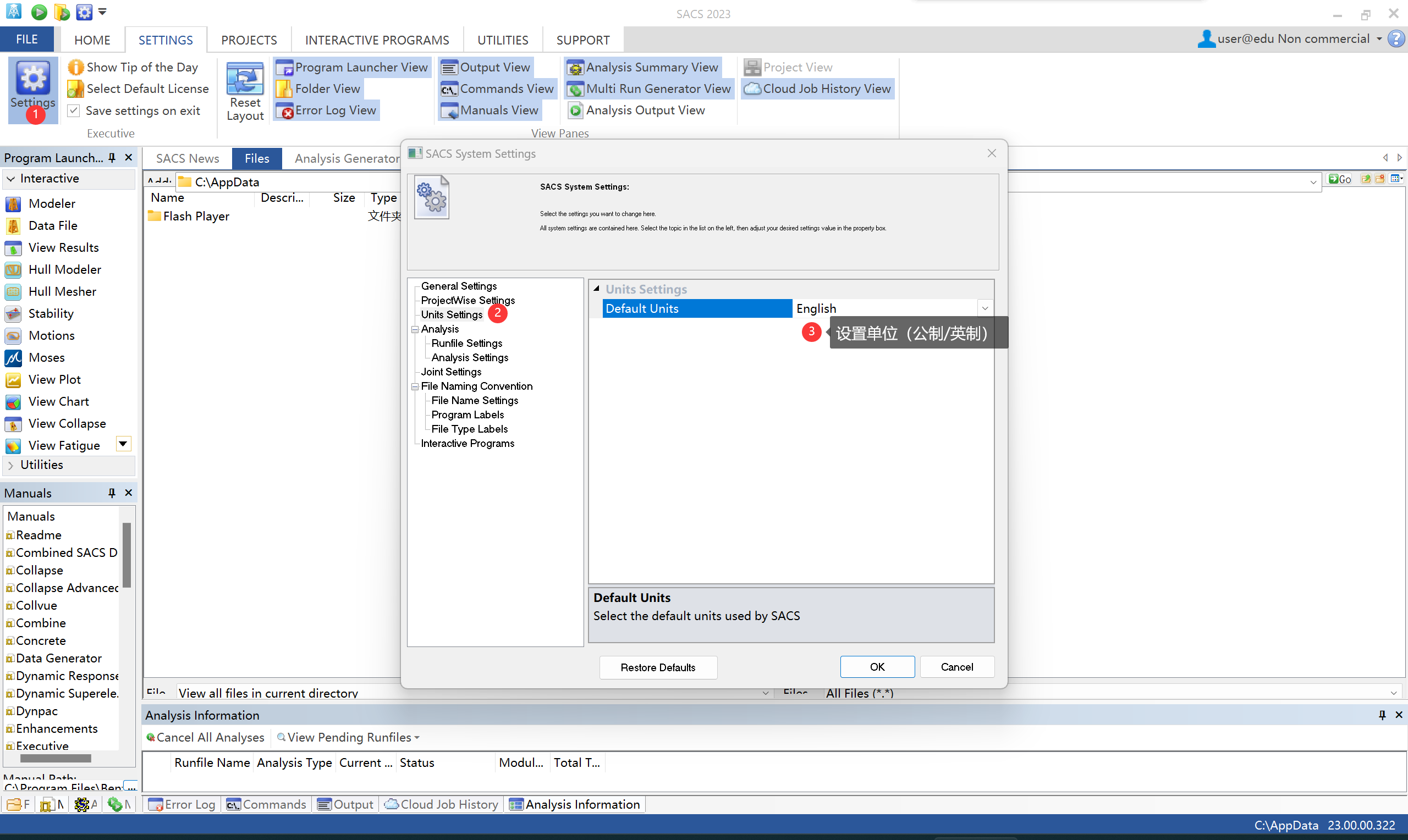The height and width of the screenshot is (840, 1408).
Task: Click the large Settings gear icon
Action: (33, 79)
